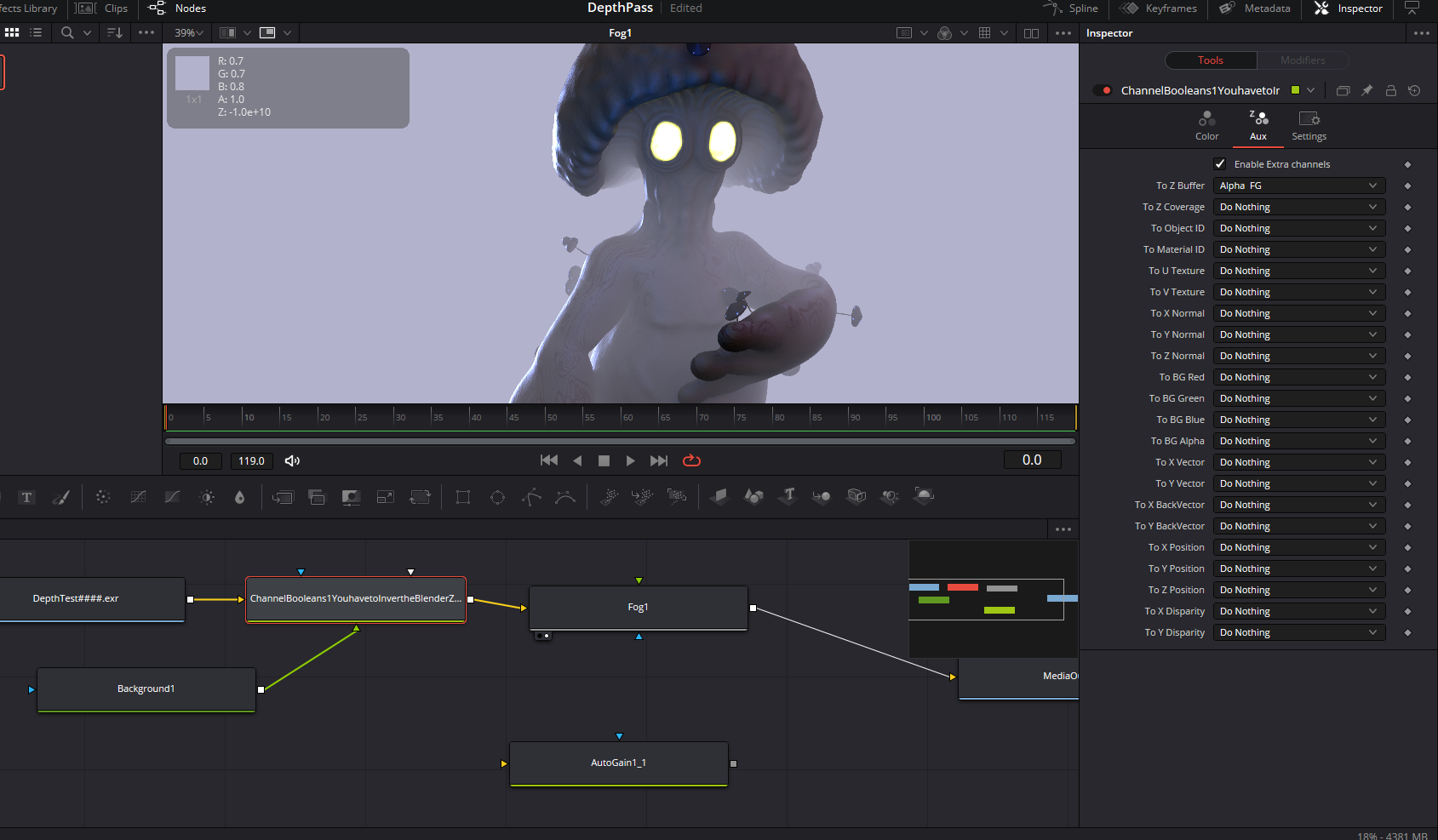Toggle Enable Extra channels checkbox
Image resolution: width=1438 pixels, height=840 pixels.
click(1220, 164)
